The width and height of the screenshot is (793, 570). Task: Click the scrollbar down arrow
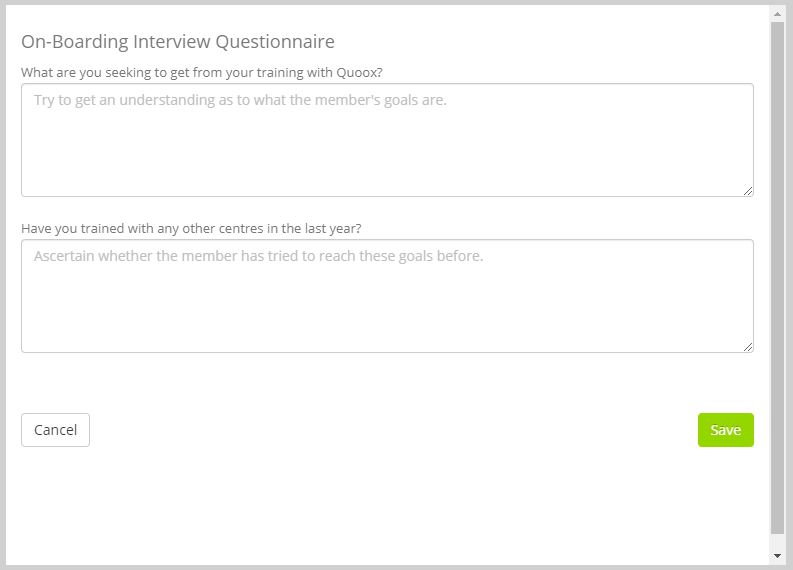coord(777,556)
